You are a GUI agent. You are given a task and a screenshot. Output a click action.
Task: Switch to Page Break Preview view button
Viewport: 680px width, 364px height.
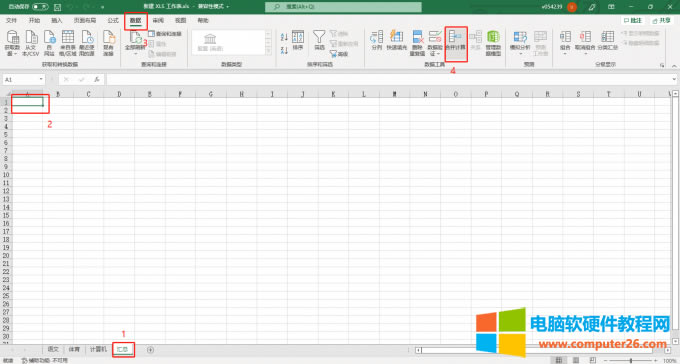coord(592,360)
